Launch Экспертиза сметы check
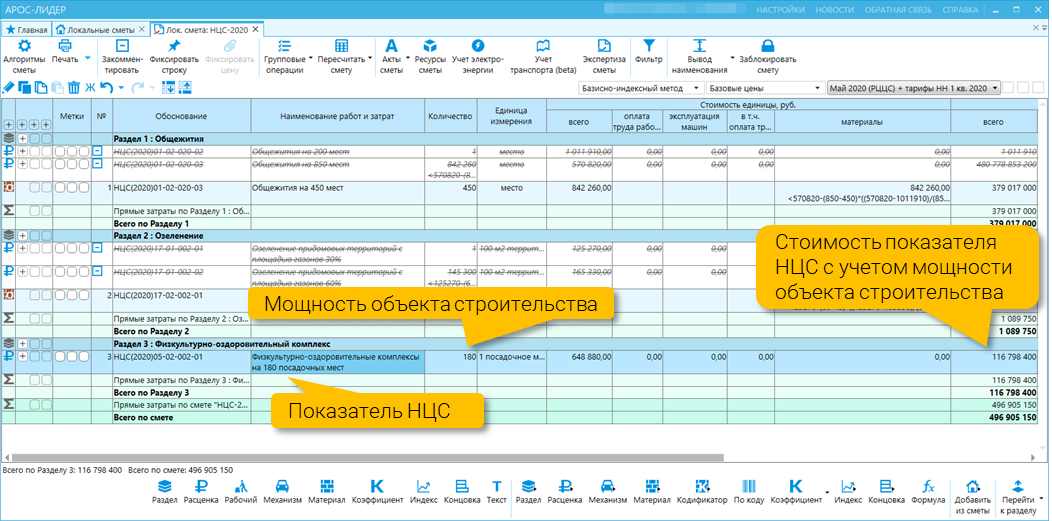Viewport: 1052px width, 521px height. point(604,46)
